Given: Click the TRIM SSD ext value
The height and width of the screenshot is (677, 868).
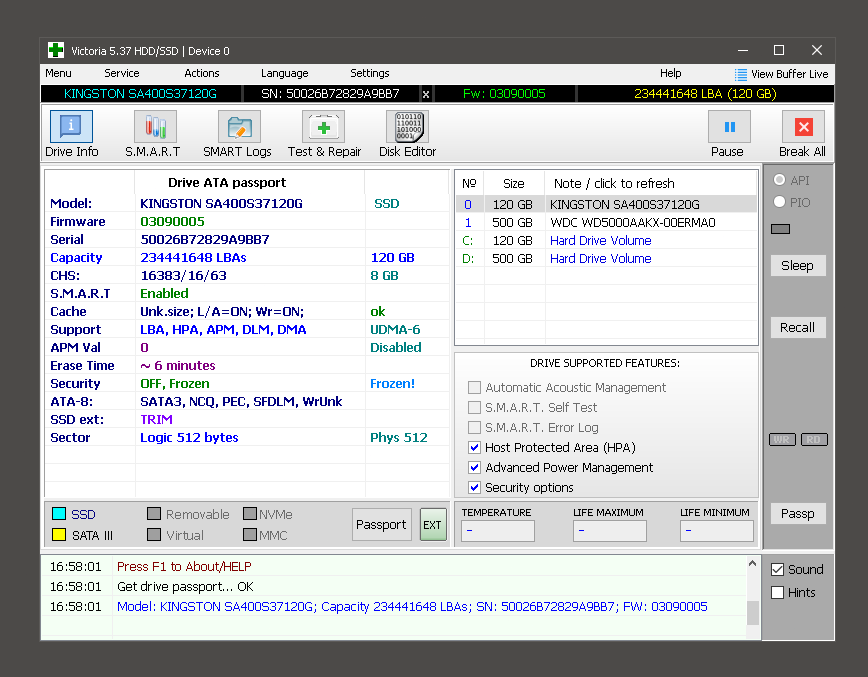Looking at the screenshot, I should click(157, 420).
